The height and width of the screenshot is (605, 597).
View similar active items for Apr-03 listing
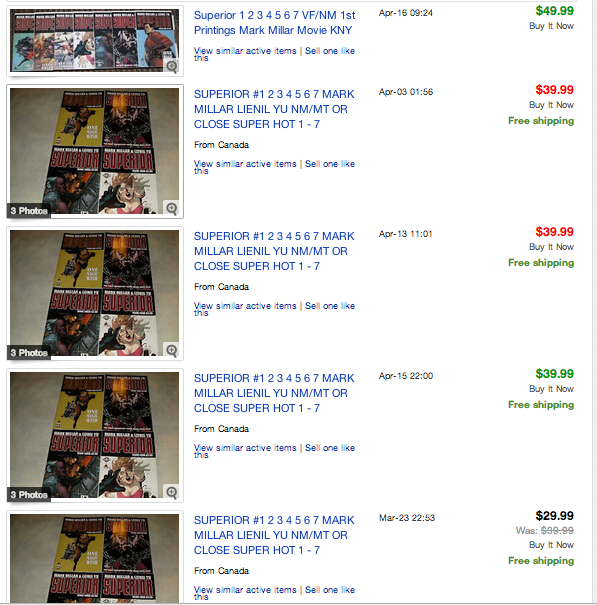coord(245,164)
